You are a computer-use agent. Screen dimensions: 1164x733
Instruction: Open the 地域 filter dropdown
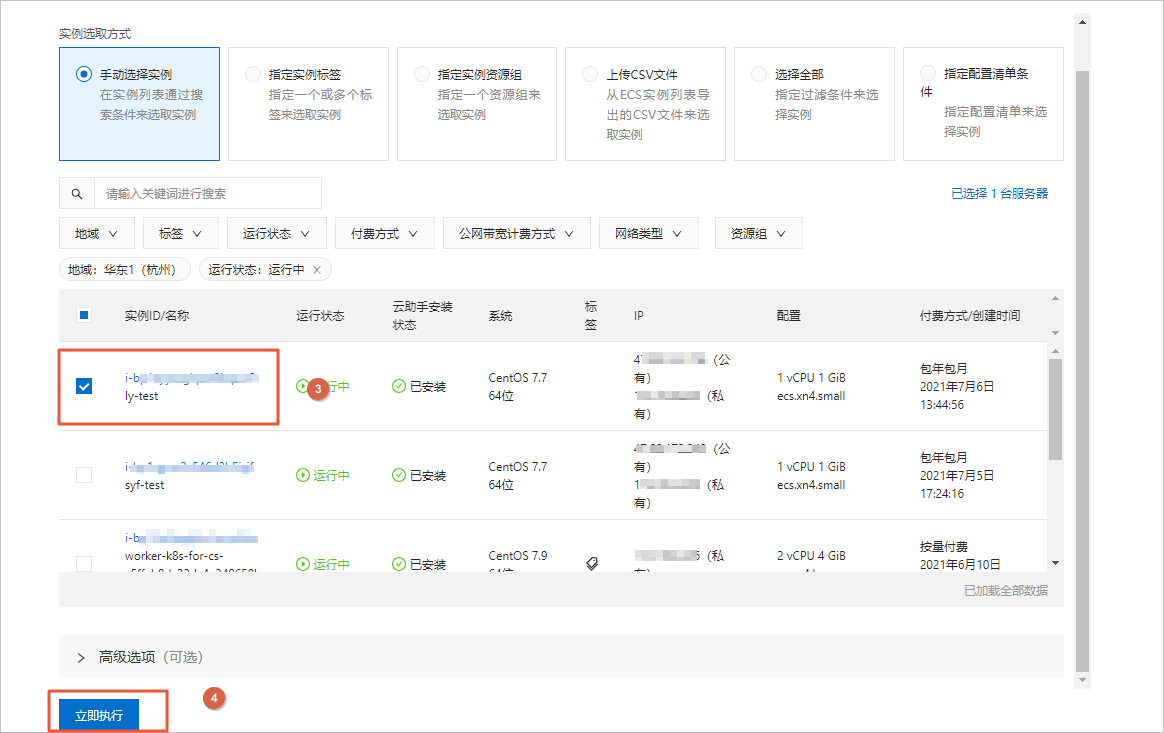97,233
